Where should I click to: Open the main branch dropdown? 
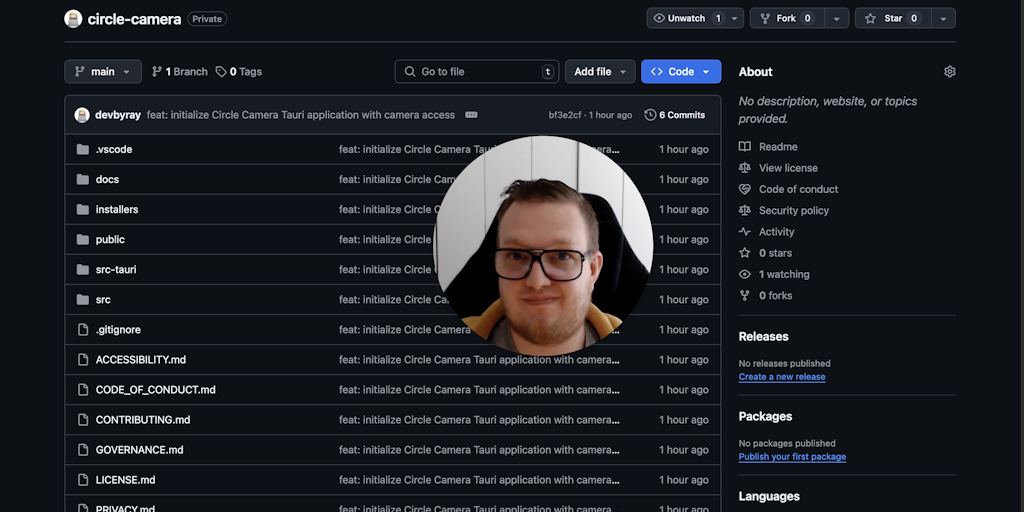coord(103,72)
